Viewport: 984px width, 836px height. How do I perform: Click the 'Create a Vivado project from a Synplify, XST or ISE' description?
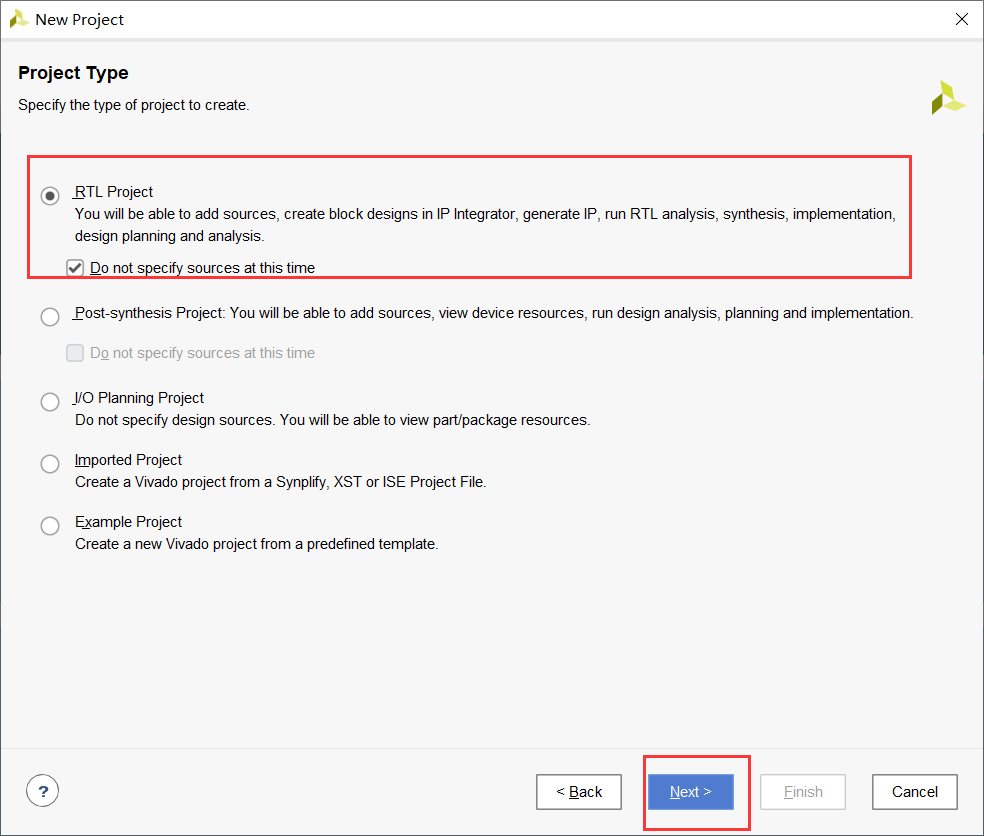pyautogui.click(x=281, y=482)
